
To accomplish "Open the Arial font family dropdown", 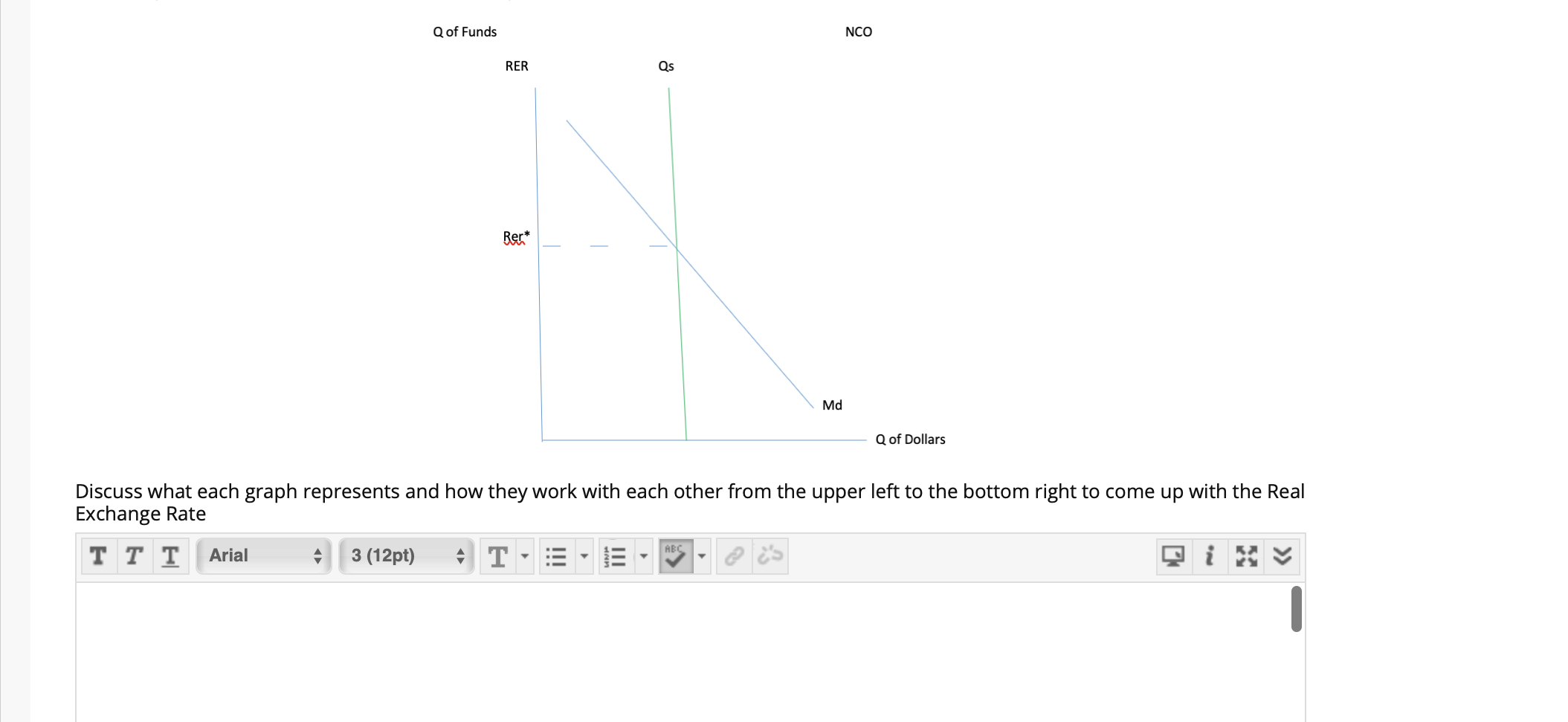I will tap(264, 556).
